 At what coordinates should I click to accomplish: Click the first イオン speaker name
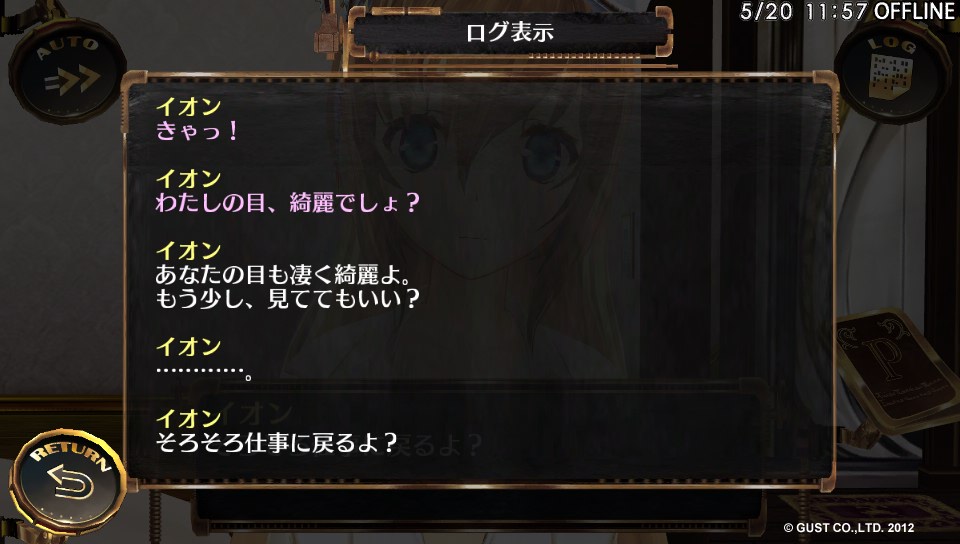click(189, 107)
